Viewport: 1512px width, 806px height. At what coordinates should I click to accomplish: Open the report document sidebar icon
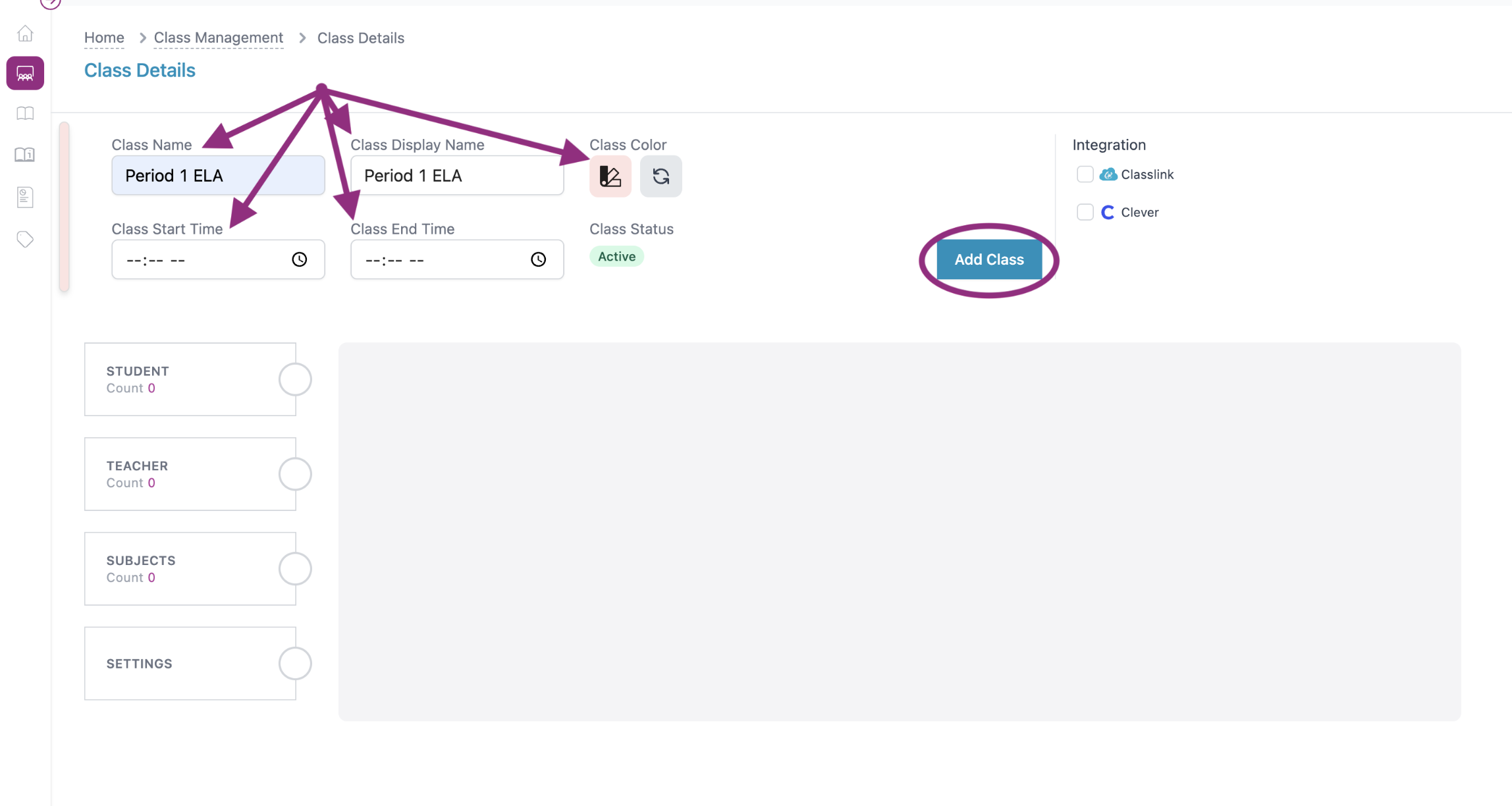pos(25,197)
